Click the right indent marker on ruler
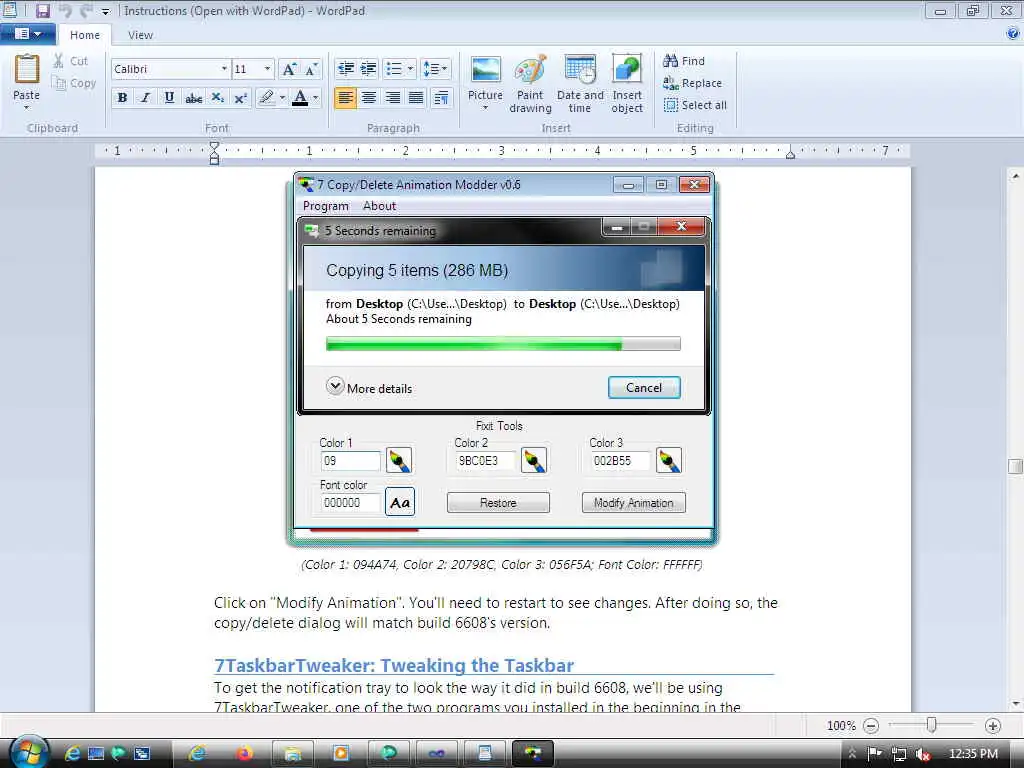 pyautogui.click(x=790, y=154)
